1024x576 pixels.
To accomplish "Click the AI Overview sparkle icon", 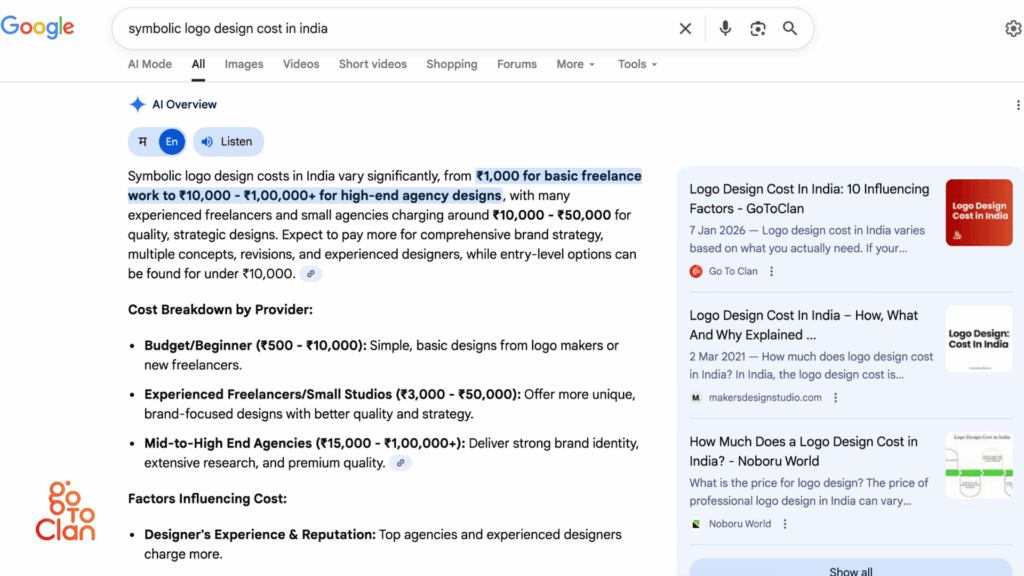I will coord(136,104).
